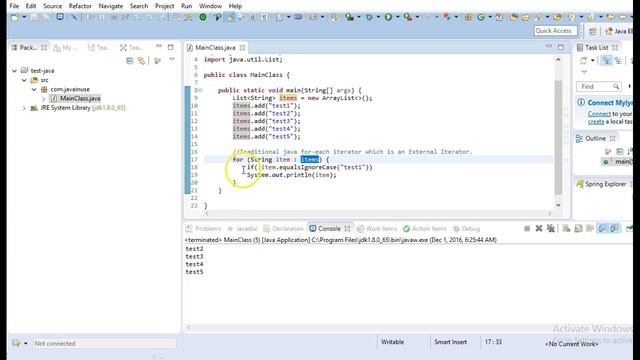
Task: Switch to the Declaration tab
Action: point(284,229)
